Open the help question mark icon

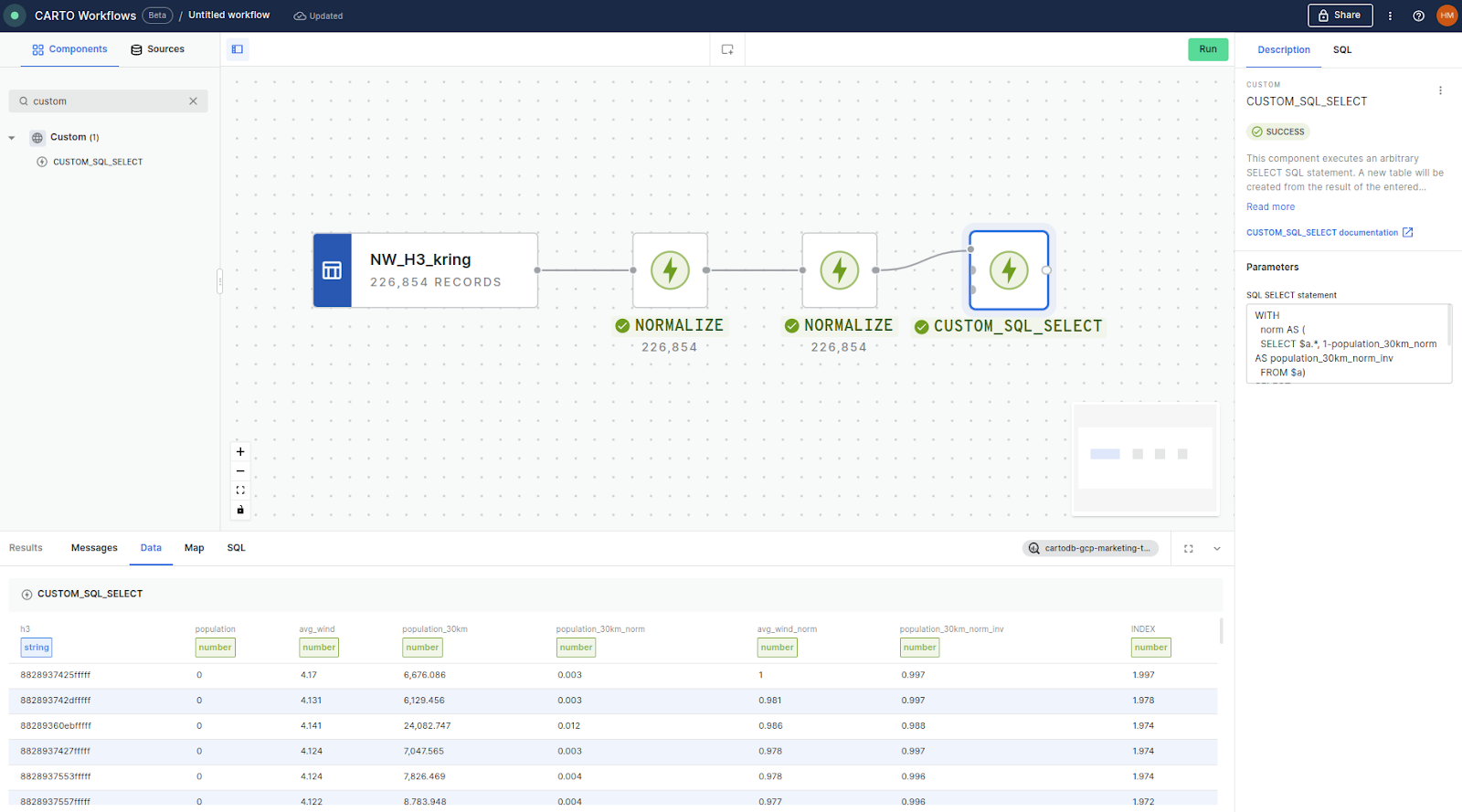coord(1418,16)
